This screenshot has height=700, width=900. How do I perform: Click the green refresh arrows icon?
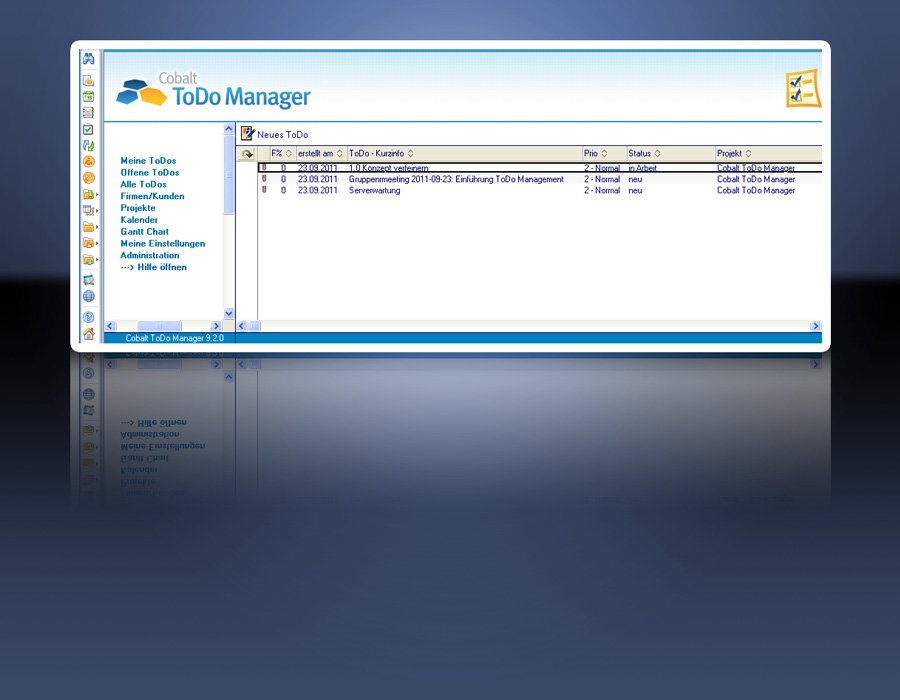[88, 145]
